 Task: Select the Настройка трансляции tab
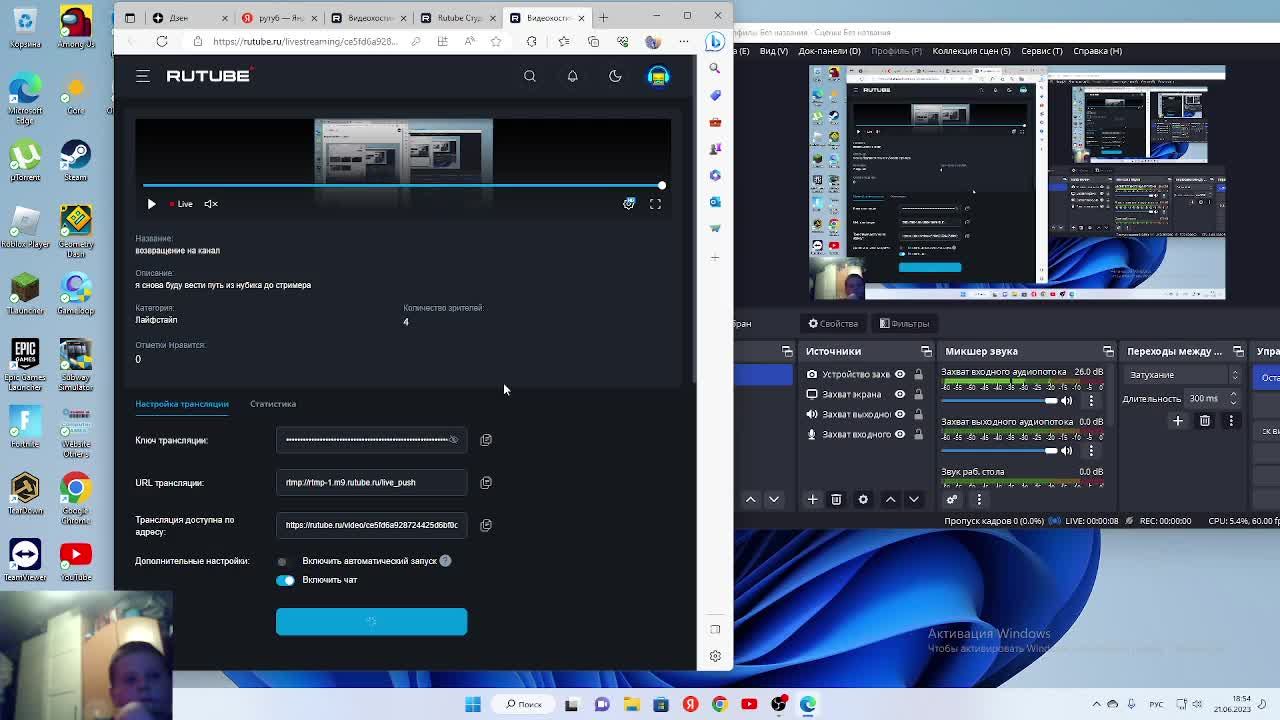[182, 404]
